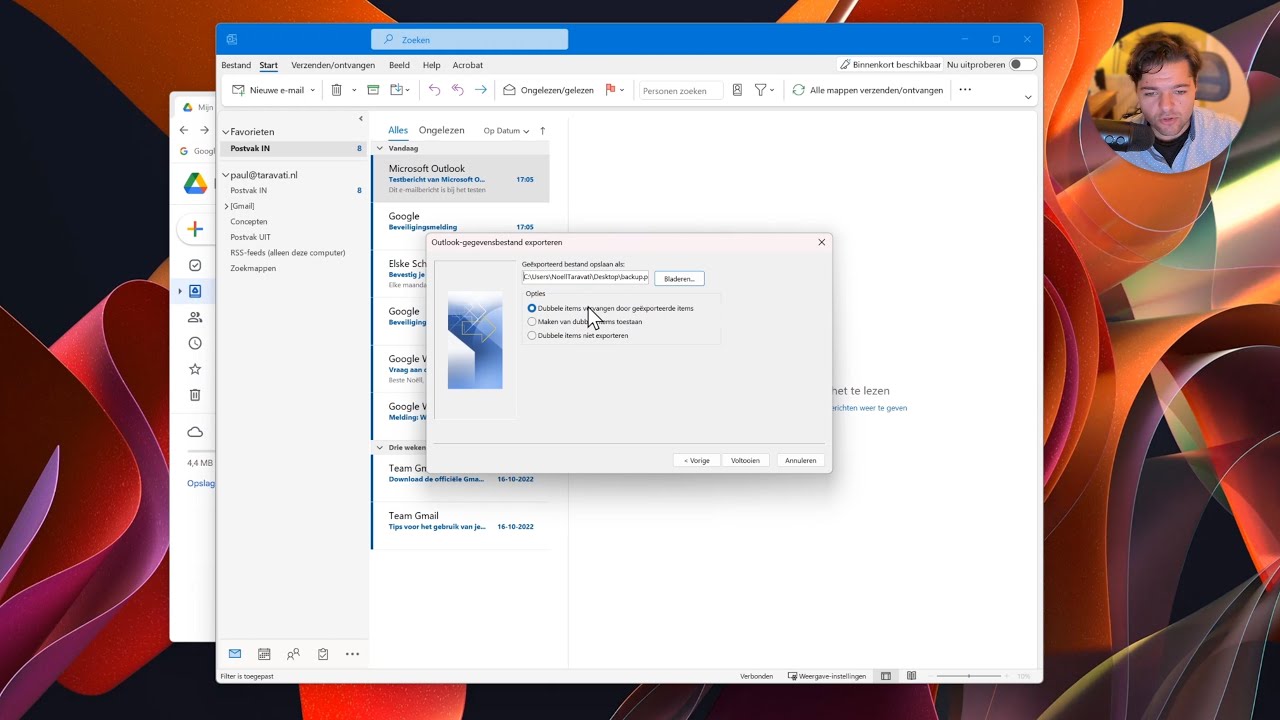The image size is (1280, 720).
Task: Open the Acrobat tab
Action: [467, 65]
